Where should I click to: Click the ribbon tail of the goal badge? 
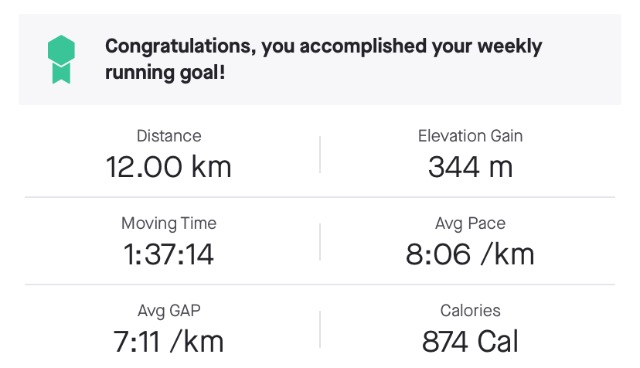pyautogui.click(x=61, y=74)
